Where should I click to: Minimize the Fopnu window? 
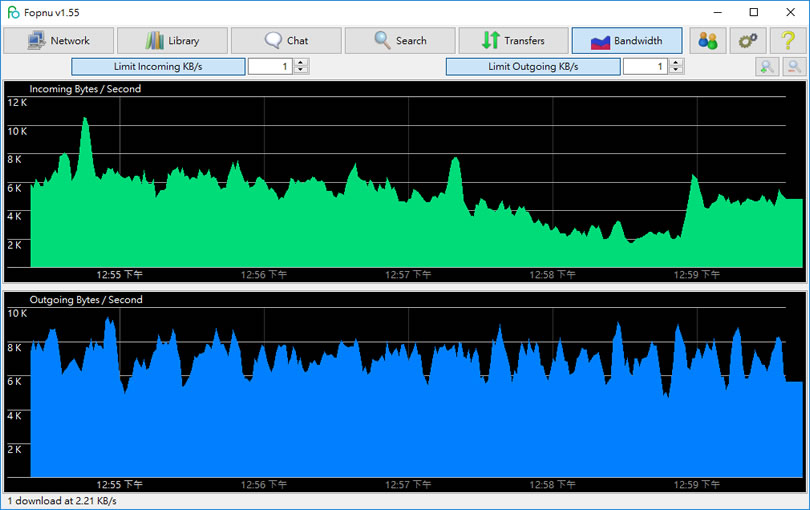click(x=718, y=12)
